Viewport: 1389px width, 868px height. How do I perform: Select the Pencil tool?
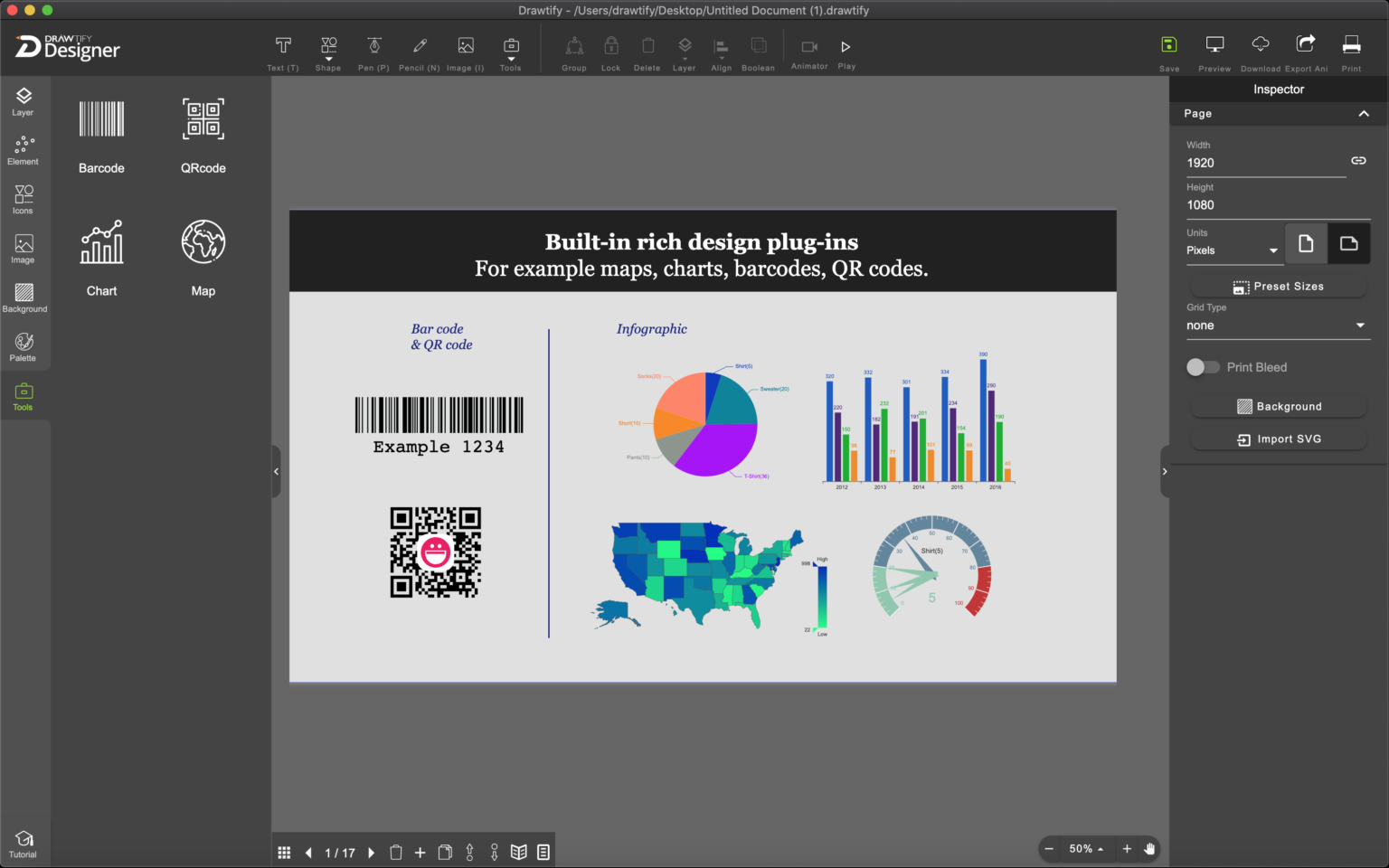[419, 50]
